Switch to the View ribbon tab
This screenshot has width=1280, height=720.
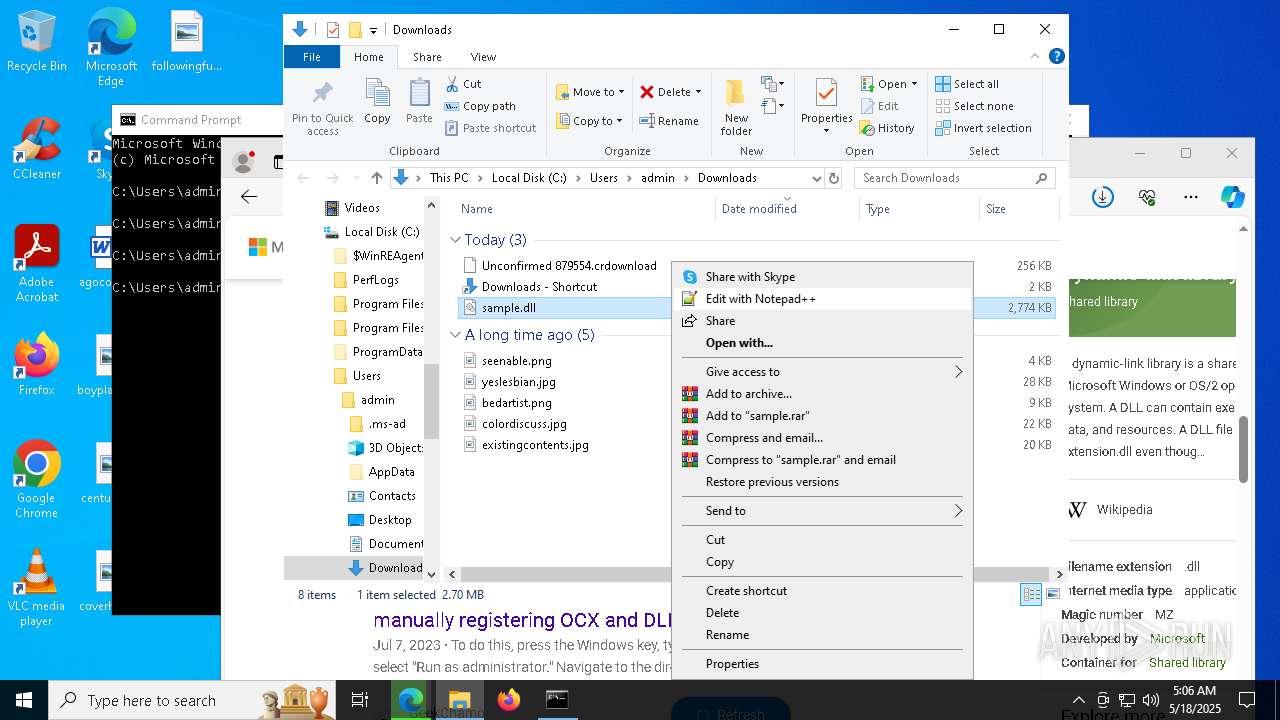[x=483, y=57]
